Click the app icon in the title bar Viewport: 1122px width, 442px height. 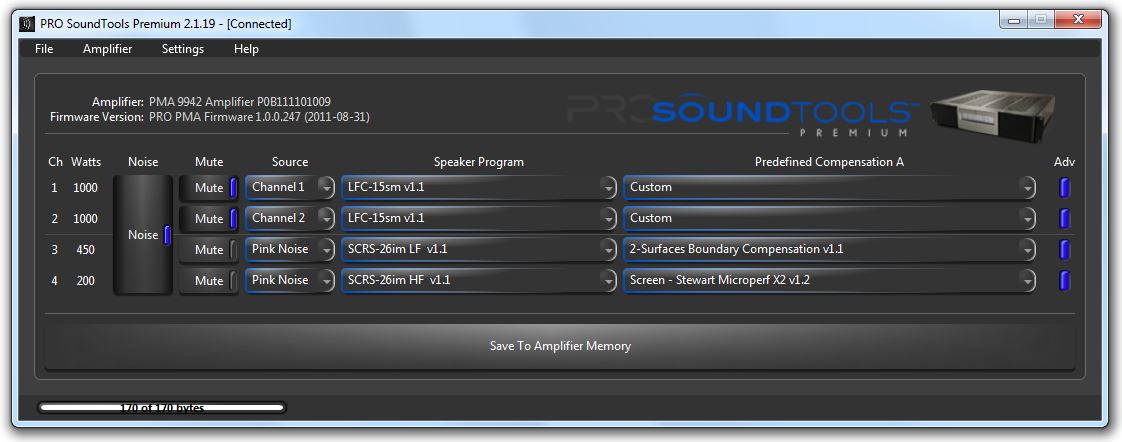[x=28, y=24]
